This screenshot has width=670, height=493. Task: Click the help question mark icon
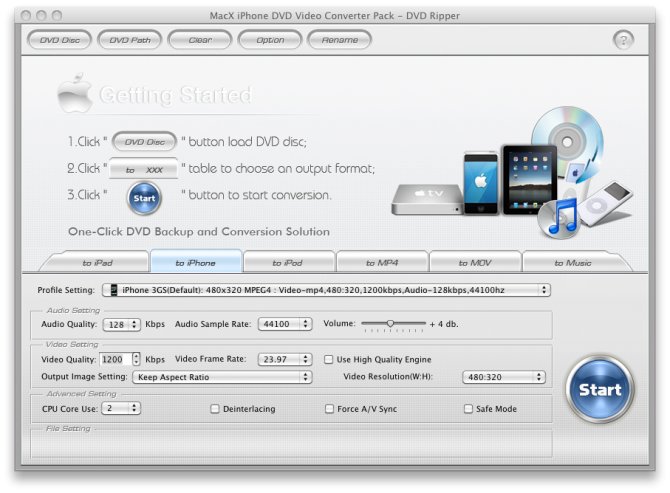(623, 40)
